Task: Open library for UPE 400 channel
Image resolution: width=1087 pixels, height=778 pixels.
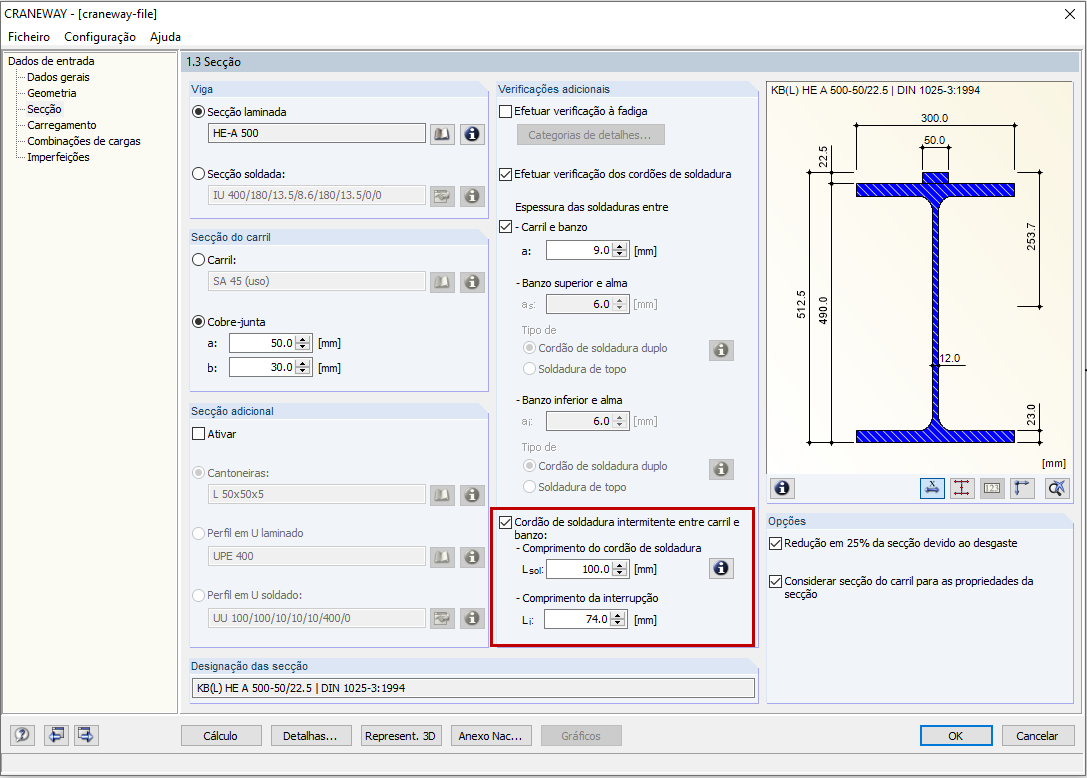Action: (x=442, y=557)
